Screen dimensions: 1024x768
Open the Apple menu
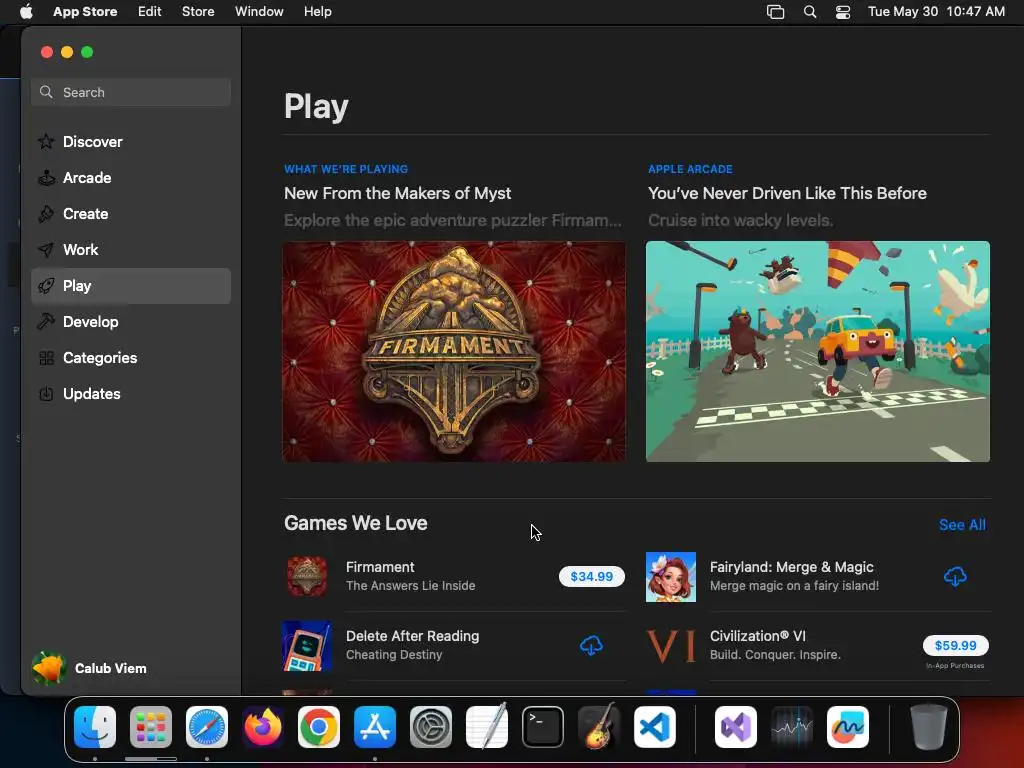(26, 12)
